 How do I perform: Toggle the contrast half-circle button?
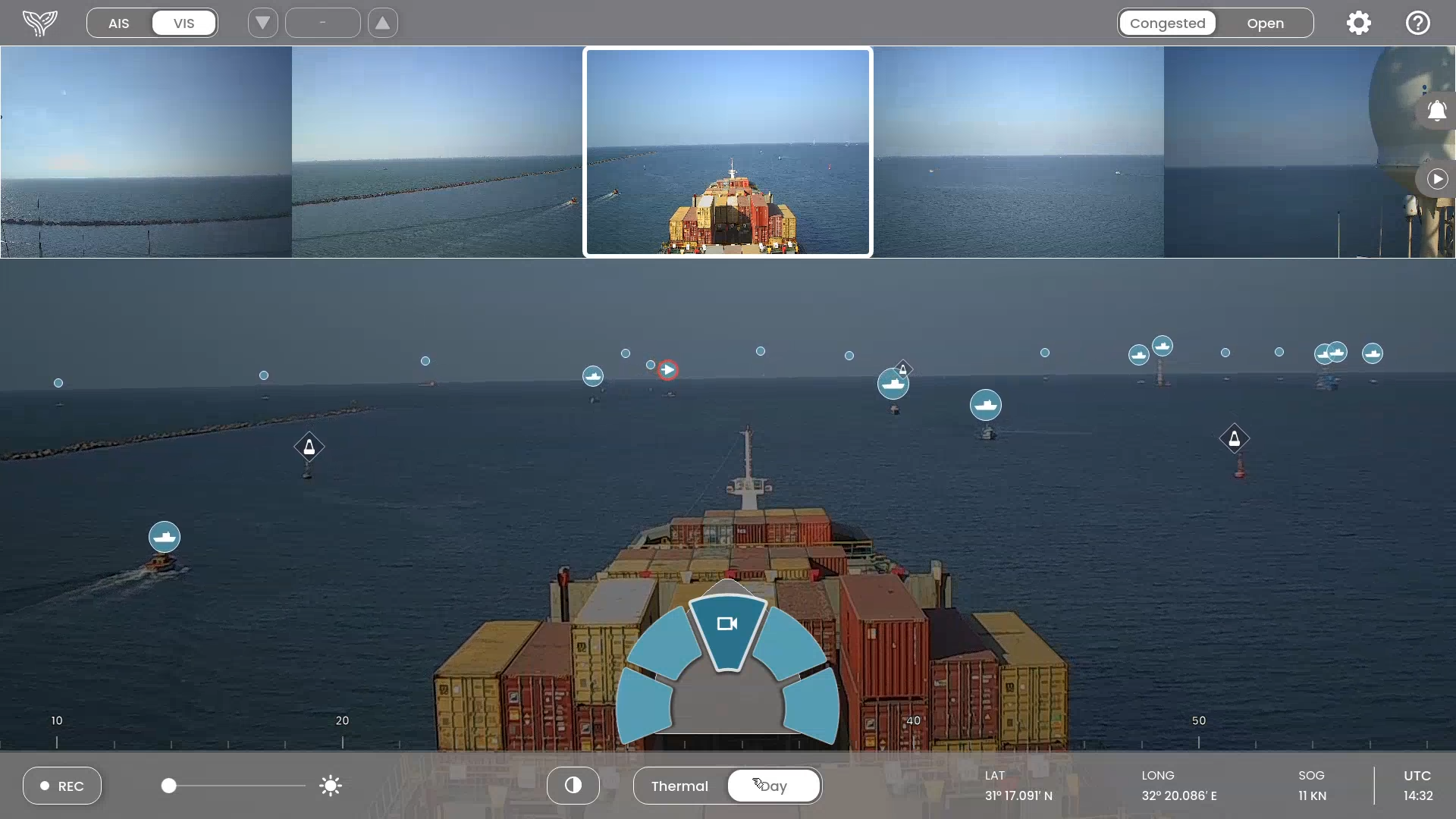(x=573, y=786)
